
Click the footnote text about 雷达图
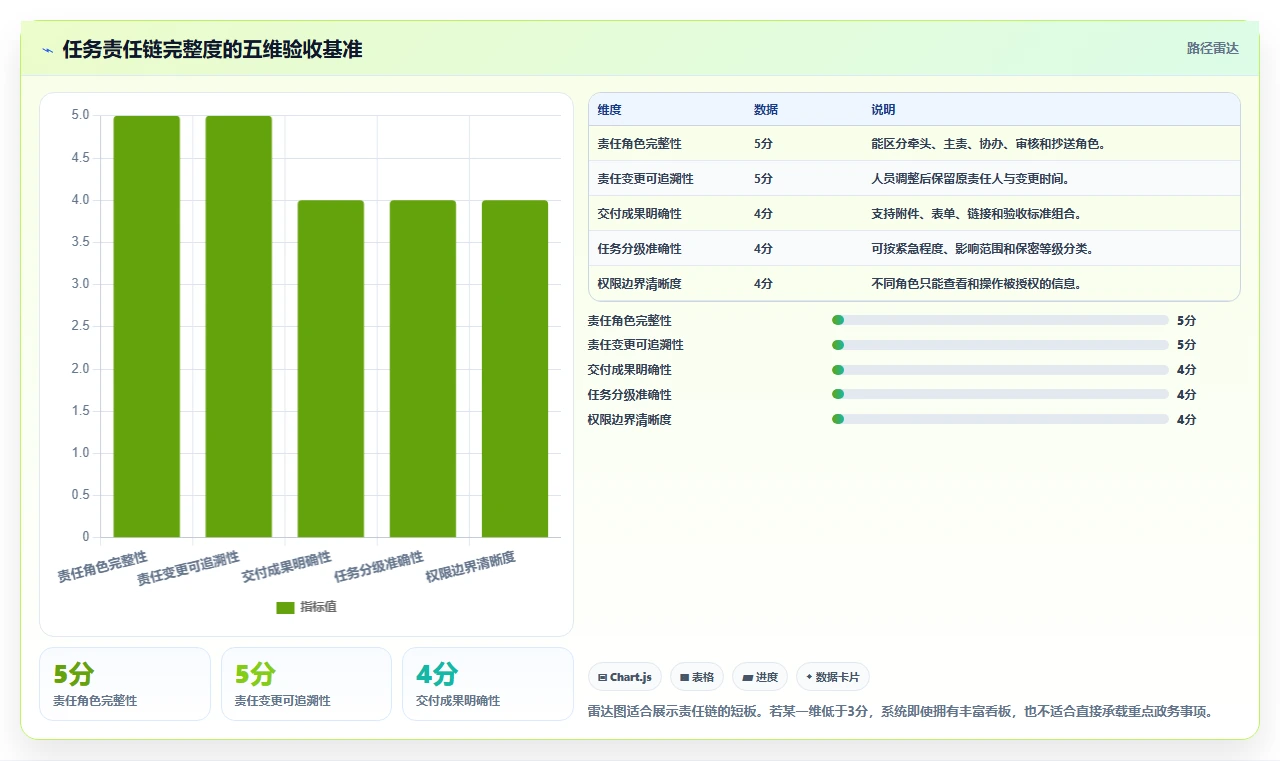pos(900,712)
